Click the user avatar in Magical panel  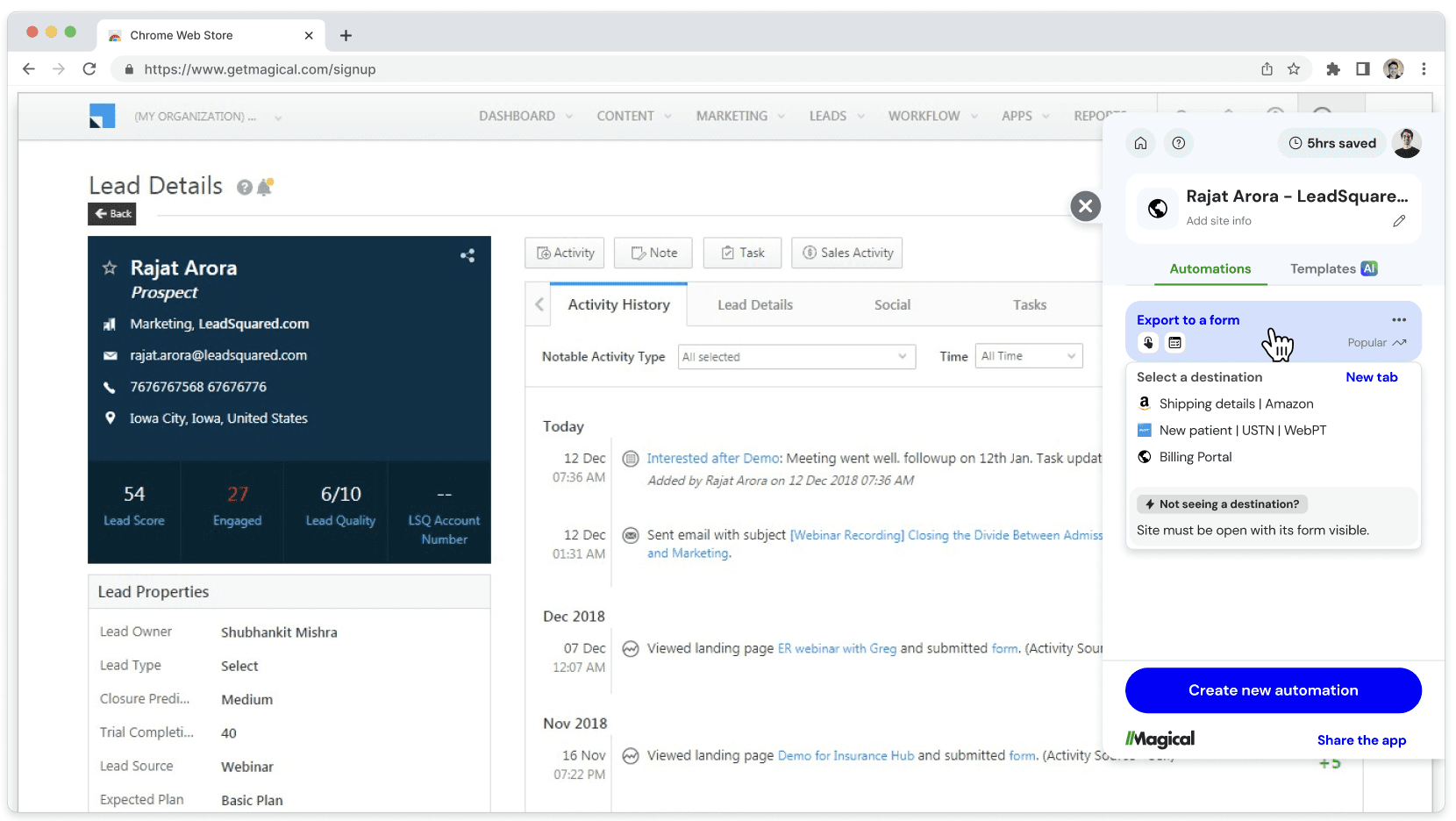[1407, 143]
